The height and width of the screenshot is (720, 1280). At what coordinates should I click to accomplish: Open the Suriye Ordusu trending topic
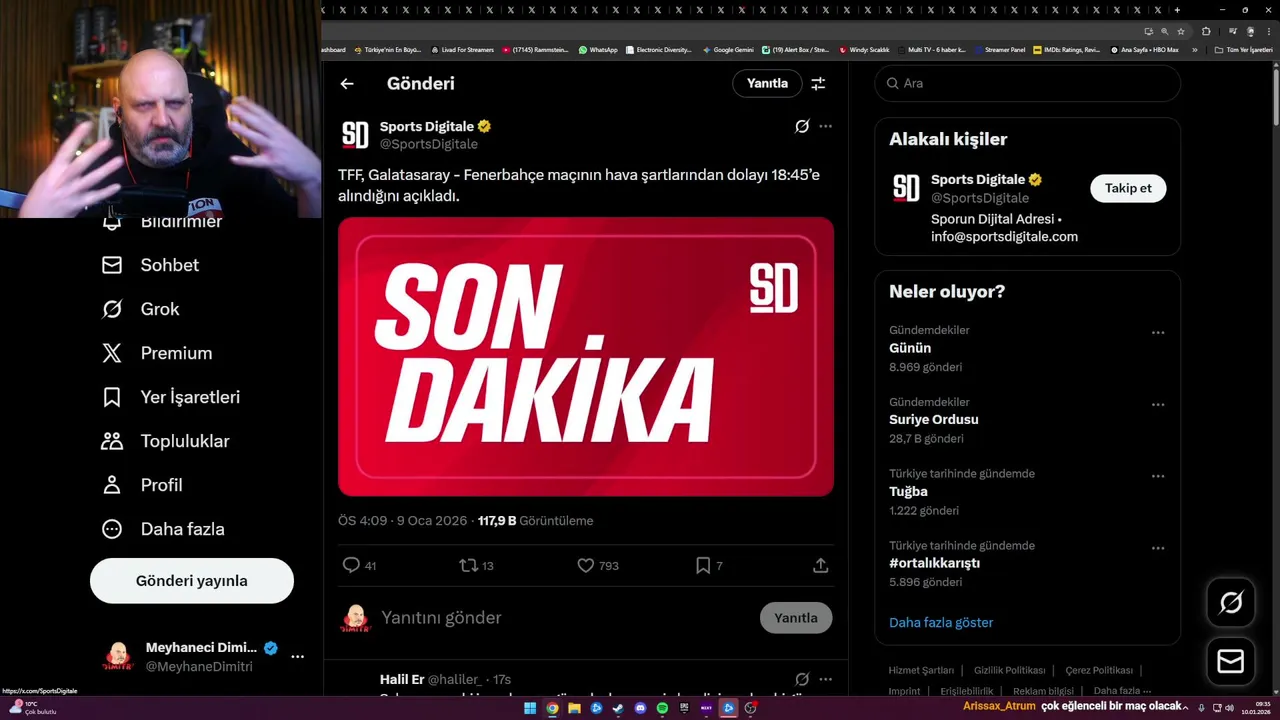tap(934, 420)
